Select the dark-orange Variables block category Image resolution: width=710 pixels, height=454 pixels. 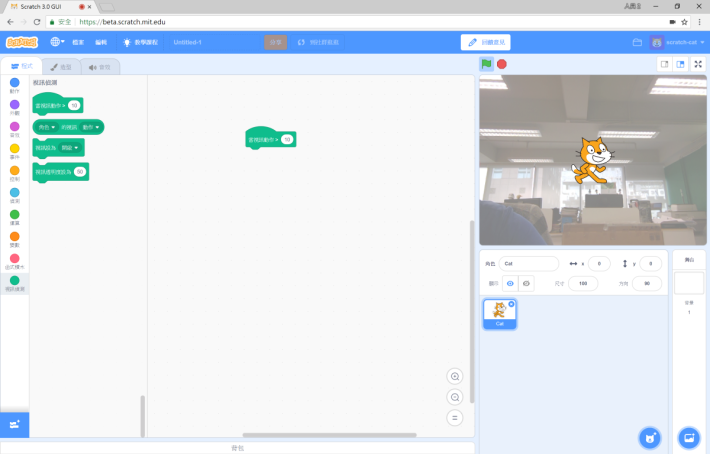14,239
